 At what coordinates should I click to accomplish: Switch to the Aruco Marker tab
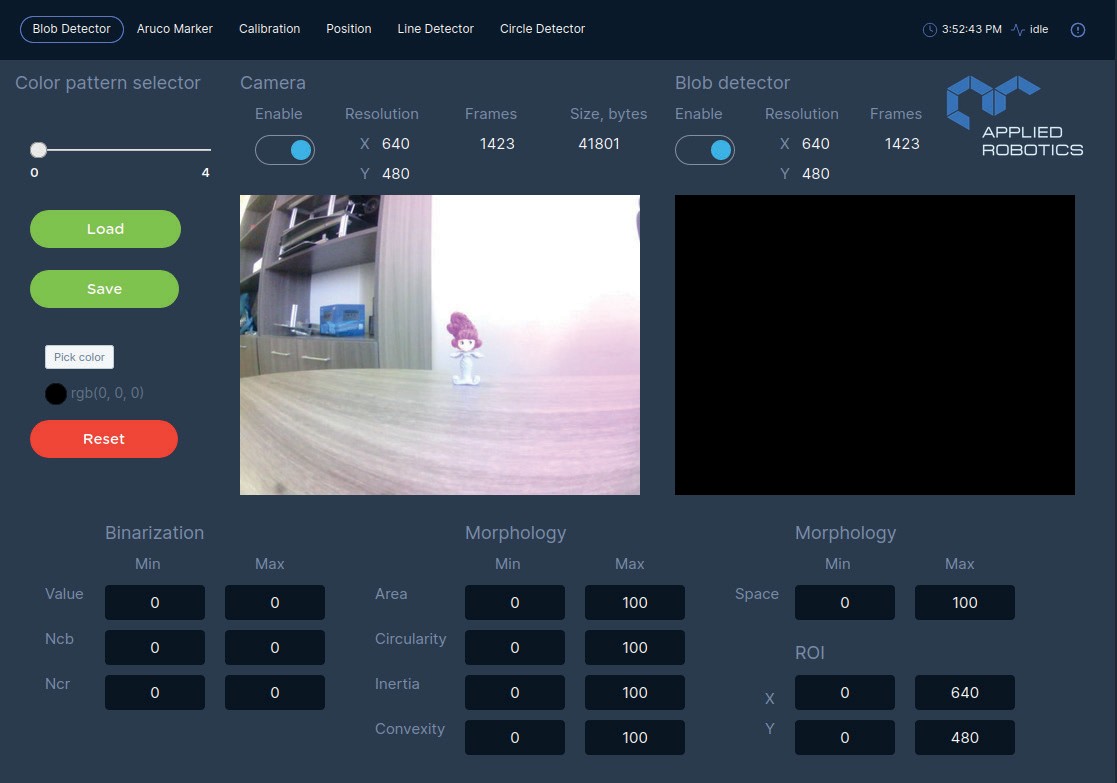pos(175,29)
